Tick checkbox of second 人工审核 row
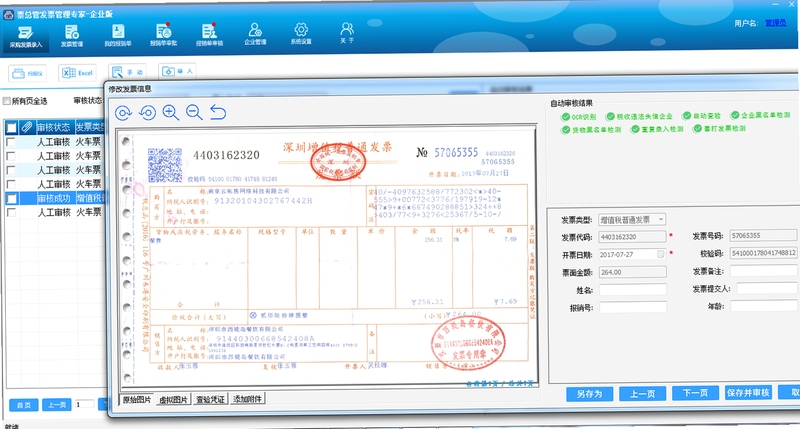The height and width of the screenshot is (429, 800). click(11, 156)
